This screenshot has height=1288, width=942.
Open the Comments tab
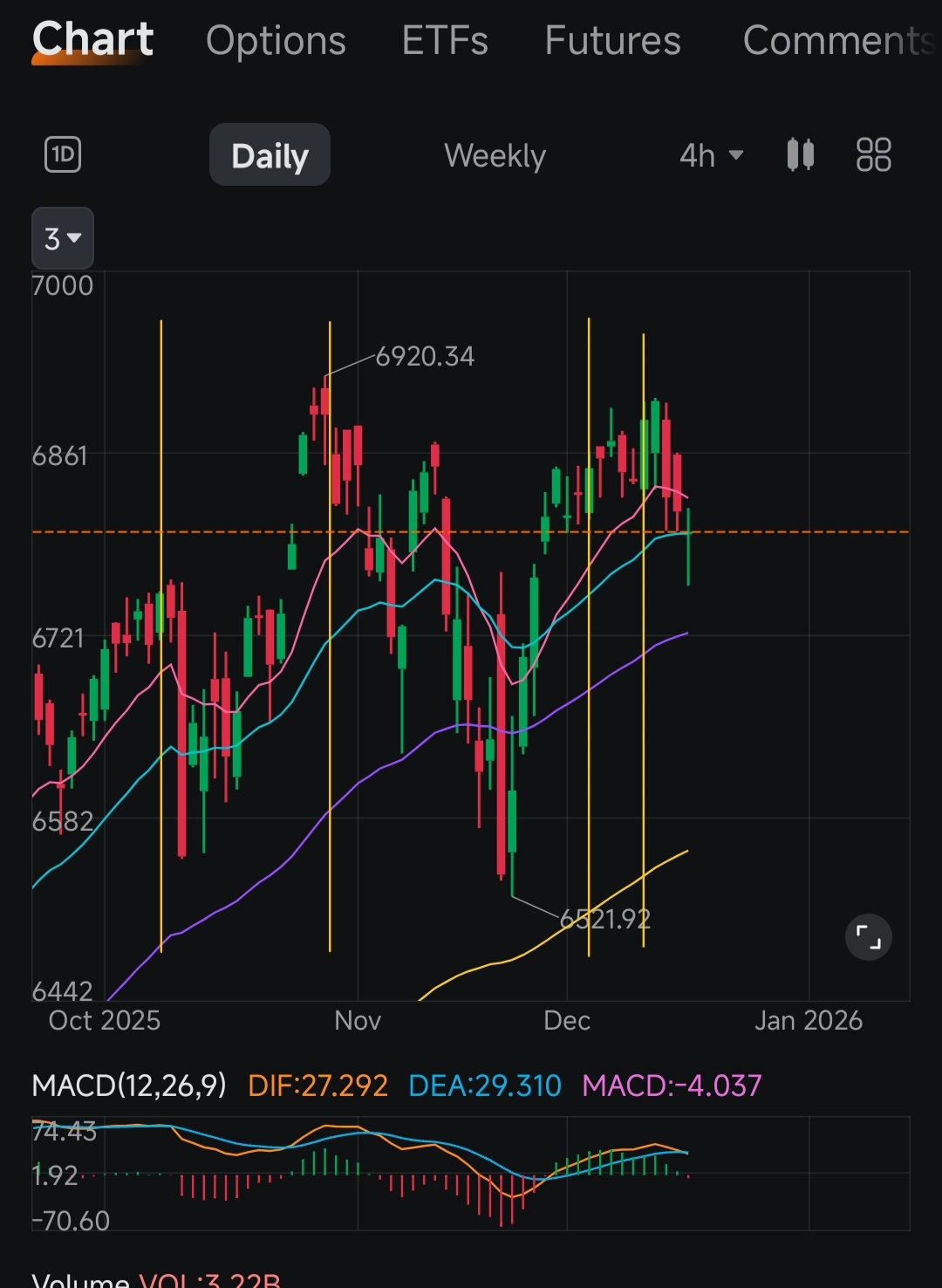coord(837,40)
